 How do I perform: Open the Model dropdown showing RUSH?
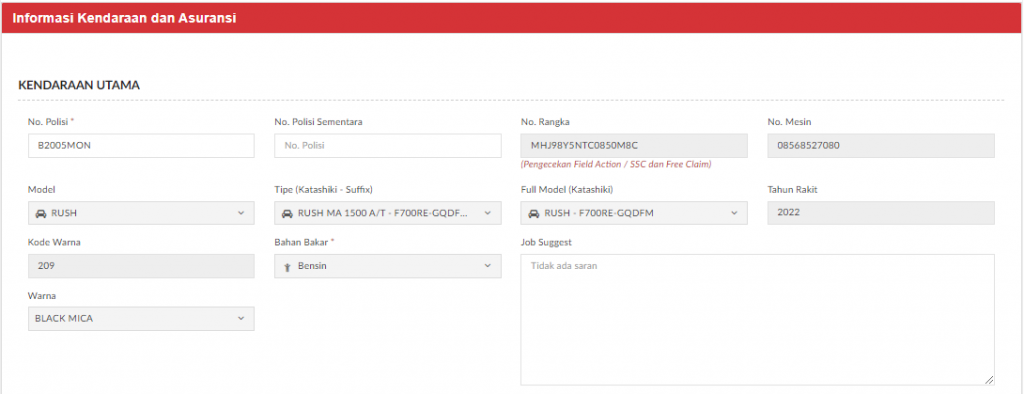[141, 213]
